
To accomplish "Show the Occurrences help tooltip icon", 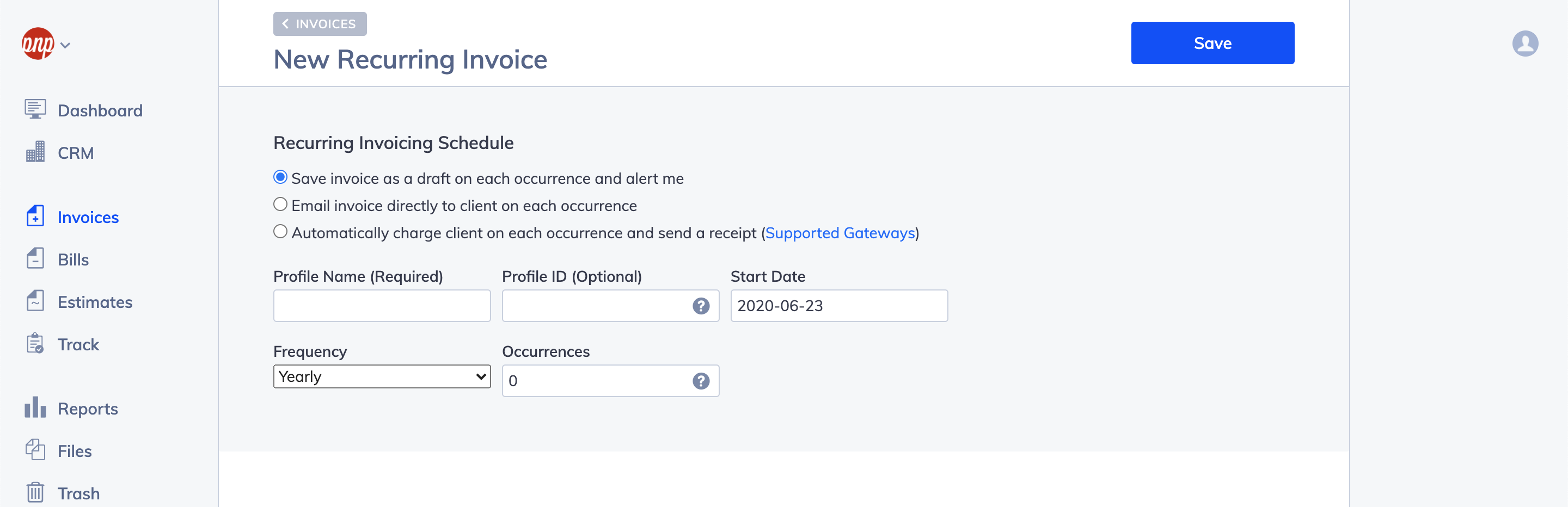I will click(x=701, y=381).
